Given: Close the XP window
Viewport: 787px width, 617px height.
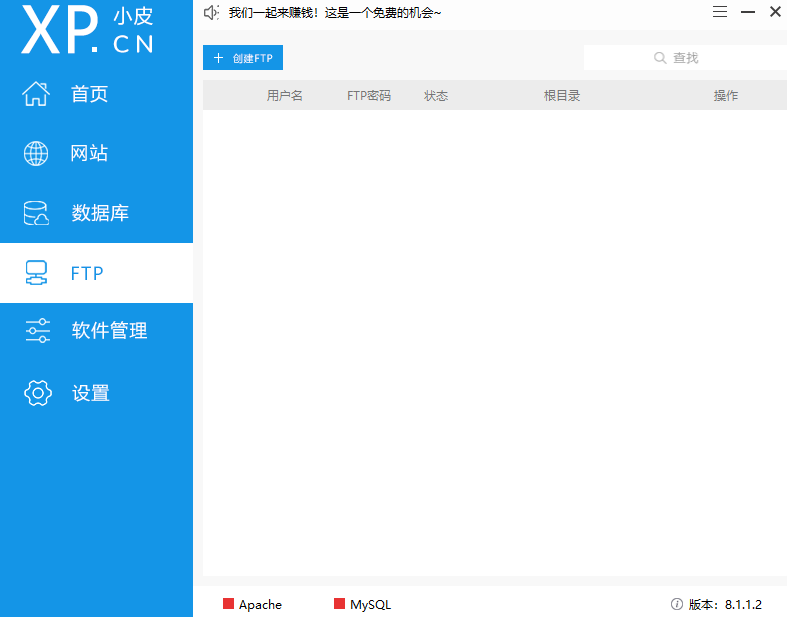Looking at the screenshot, I should click(x=775, y=12).
